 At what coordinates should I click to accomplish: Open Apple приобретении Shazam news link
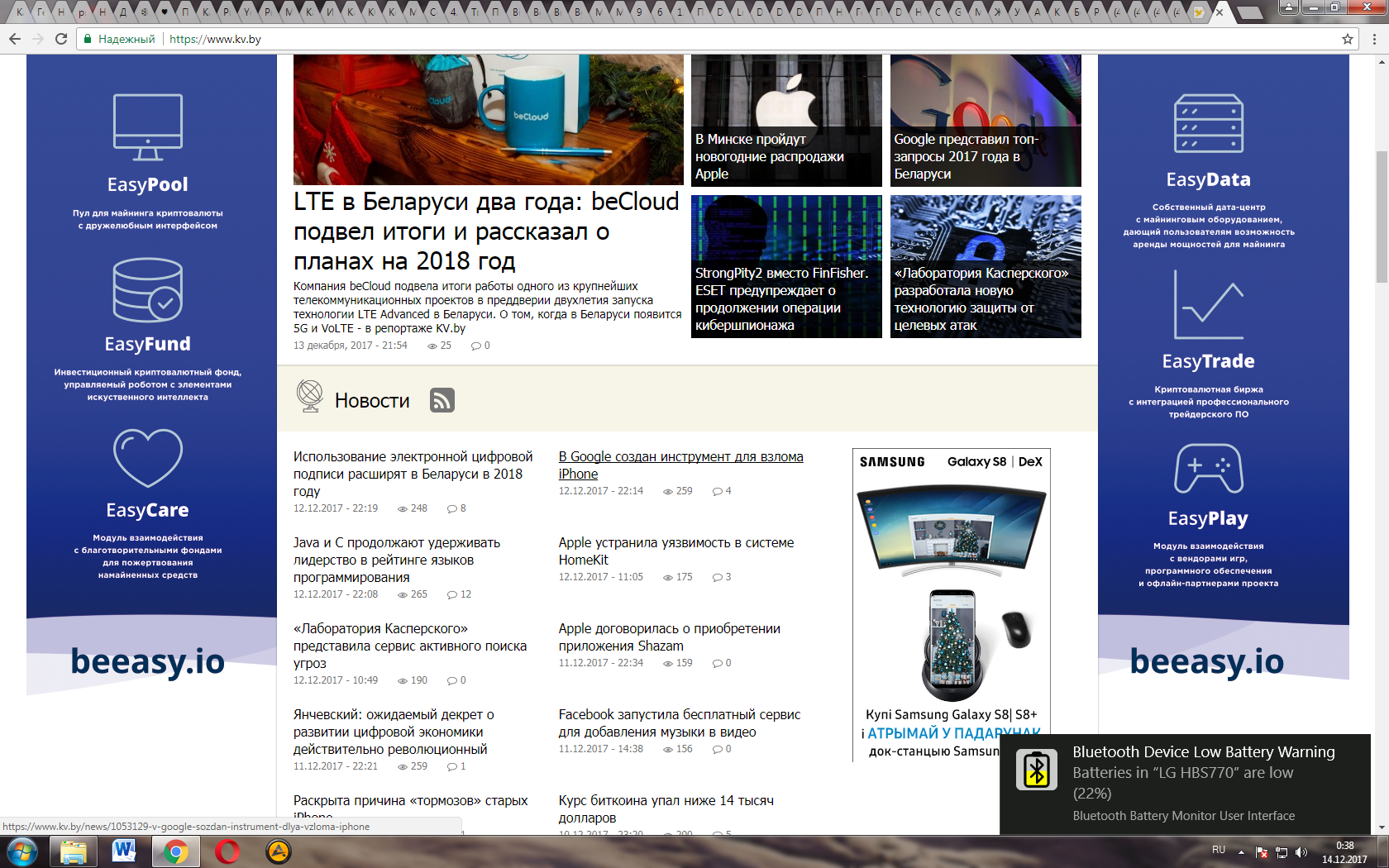pos(670,637)
